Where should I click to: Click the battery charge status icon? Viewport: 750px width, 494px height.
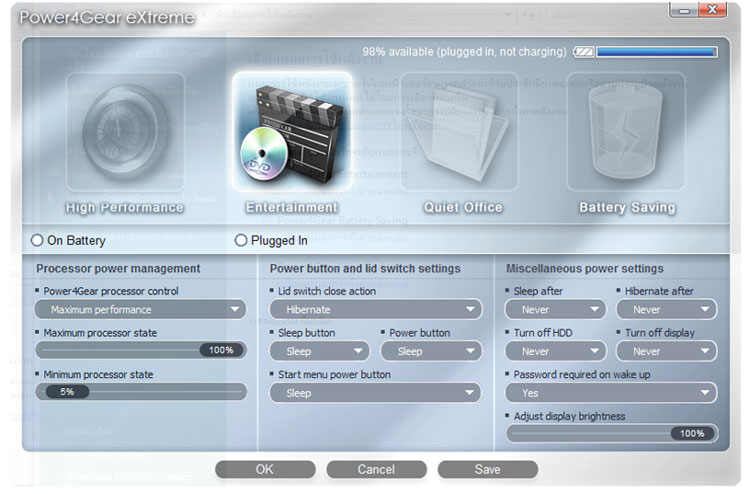pyautogui.click(x=584, y=52)
